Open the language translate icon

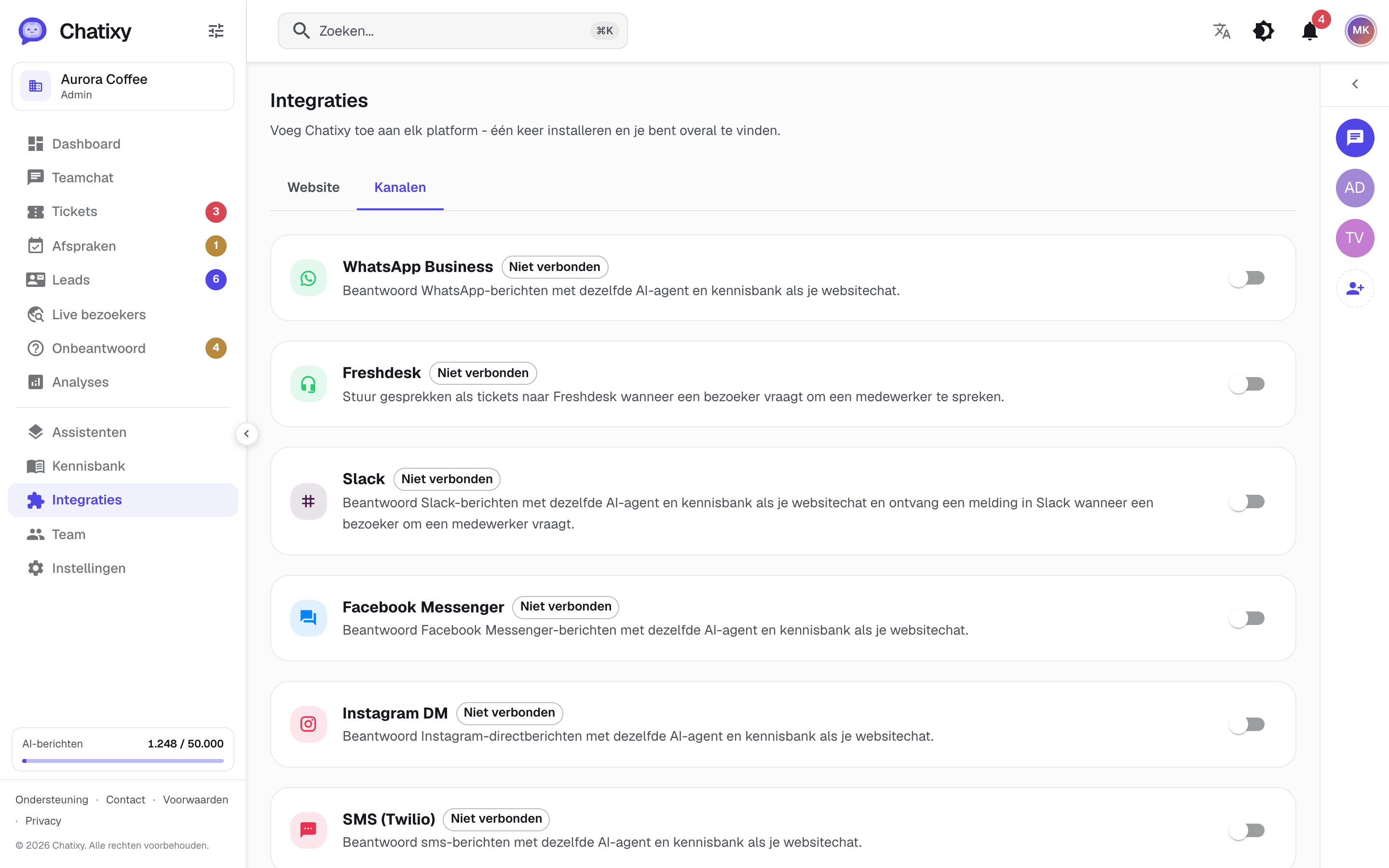tap(1222, 31)
